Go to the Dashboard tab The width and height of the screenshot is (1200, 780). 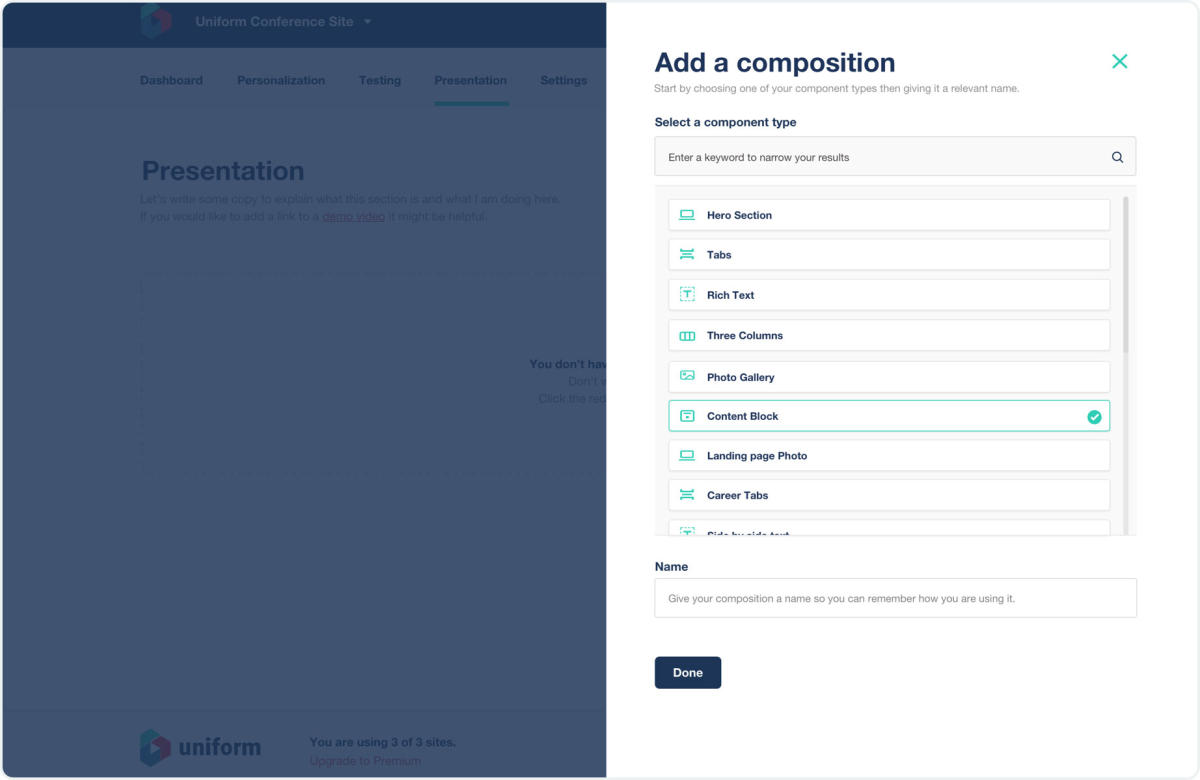click(x=171, y=80)
